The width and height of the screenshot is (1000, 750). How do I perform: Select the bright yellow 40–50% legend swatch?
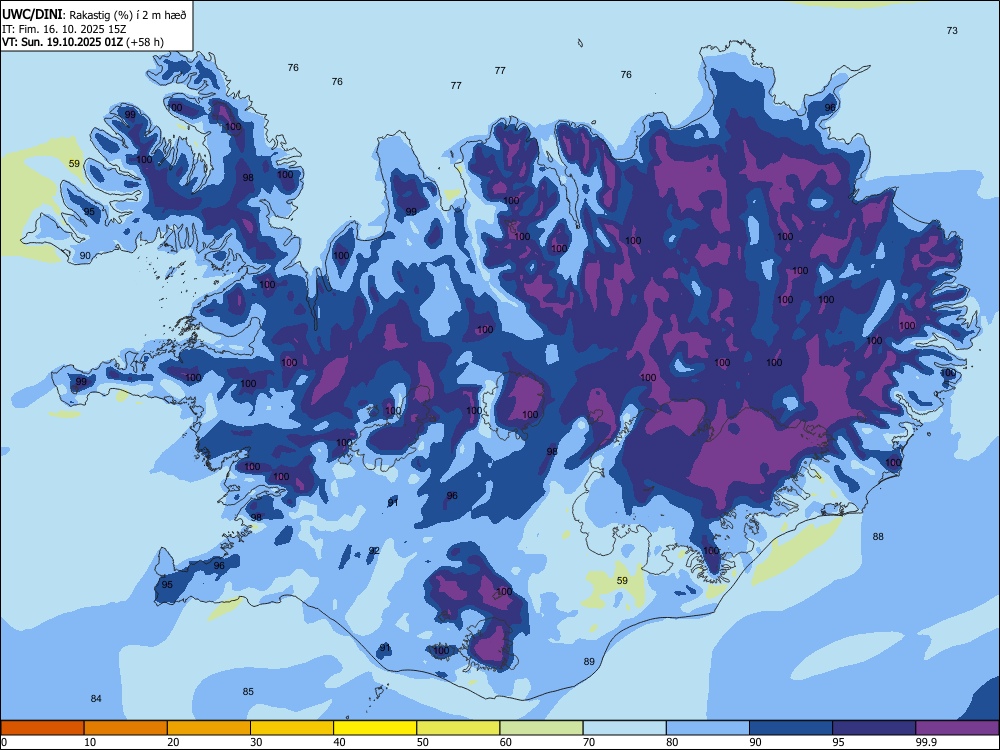click(375, 728)
